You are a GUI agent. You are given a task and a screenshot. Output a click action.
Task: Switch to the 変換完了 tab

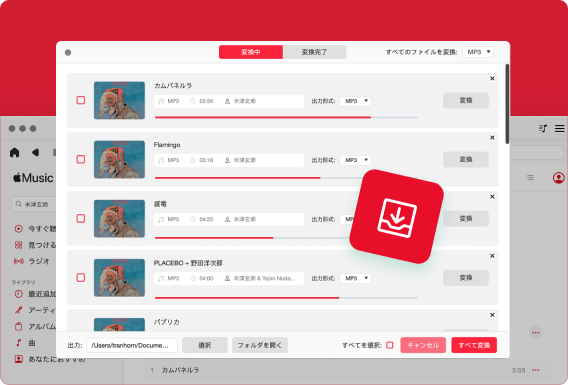(x=314, y=52)
